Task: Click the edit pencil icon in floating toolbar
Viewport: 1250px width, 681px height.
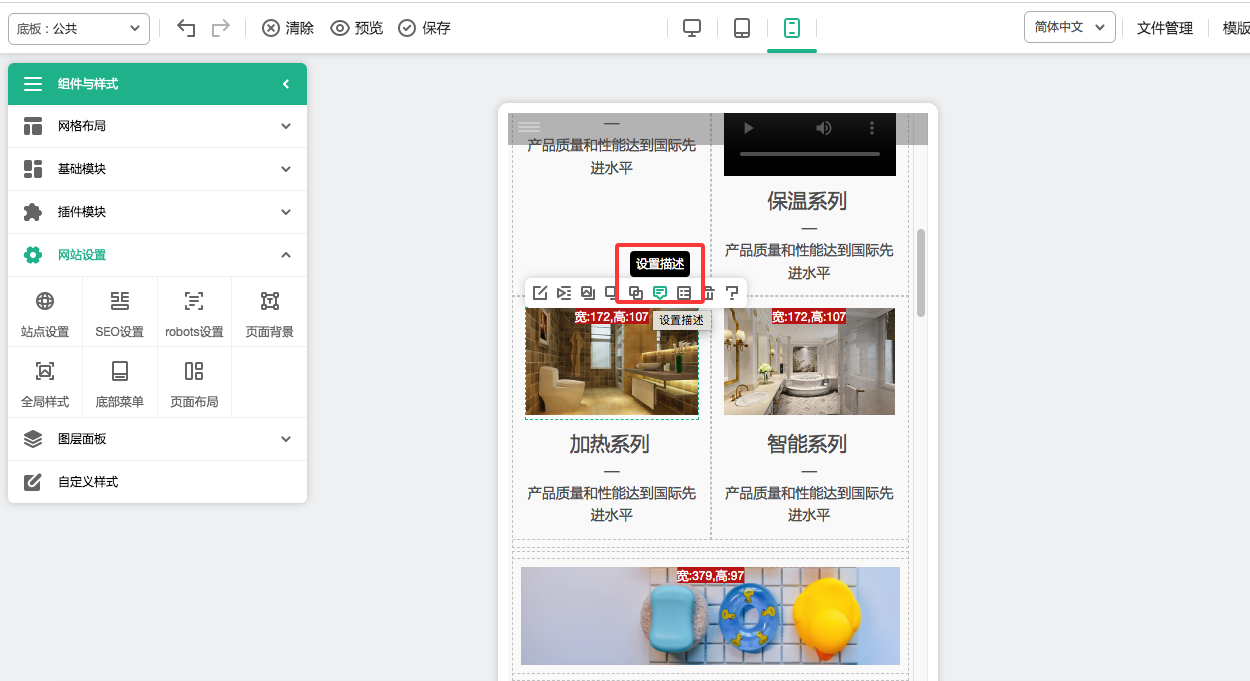Action: 540,293
